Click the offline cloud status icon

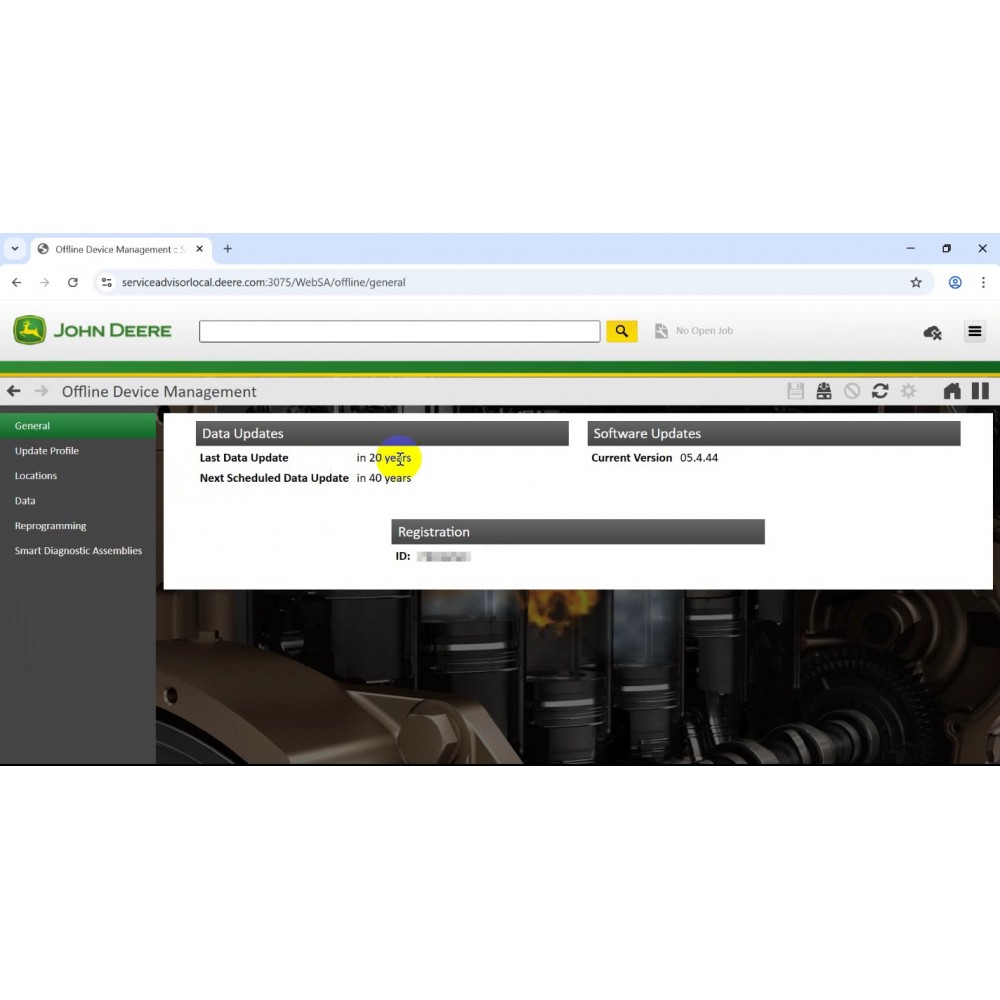click(932, 332)
